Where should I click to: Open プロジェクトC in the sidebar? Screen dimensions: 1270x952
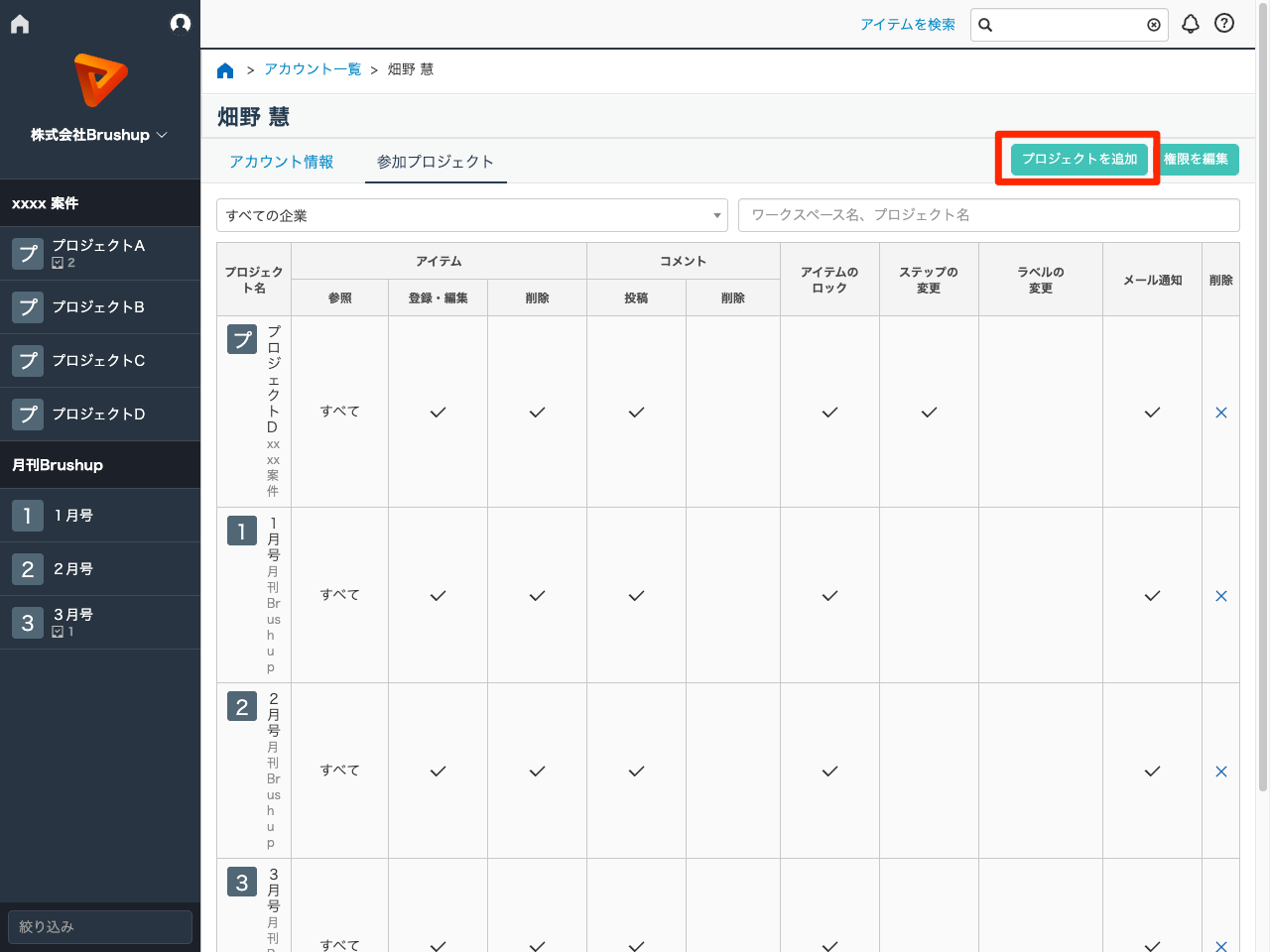click(x=100, y=361)
